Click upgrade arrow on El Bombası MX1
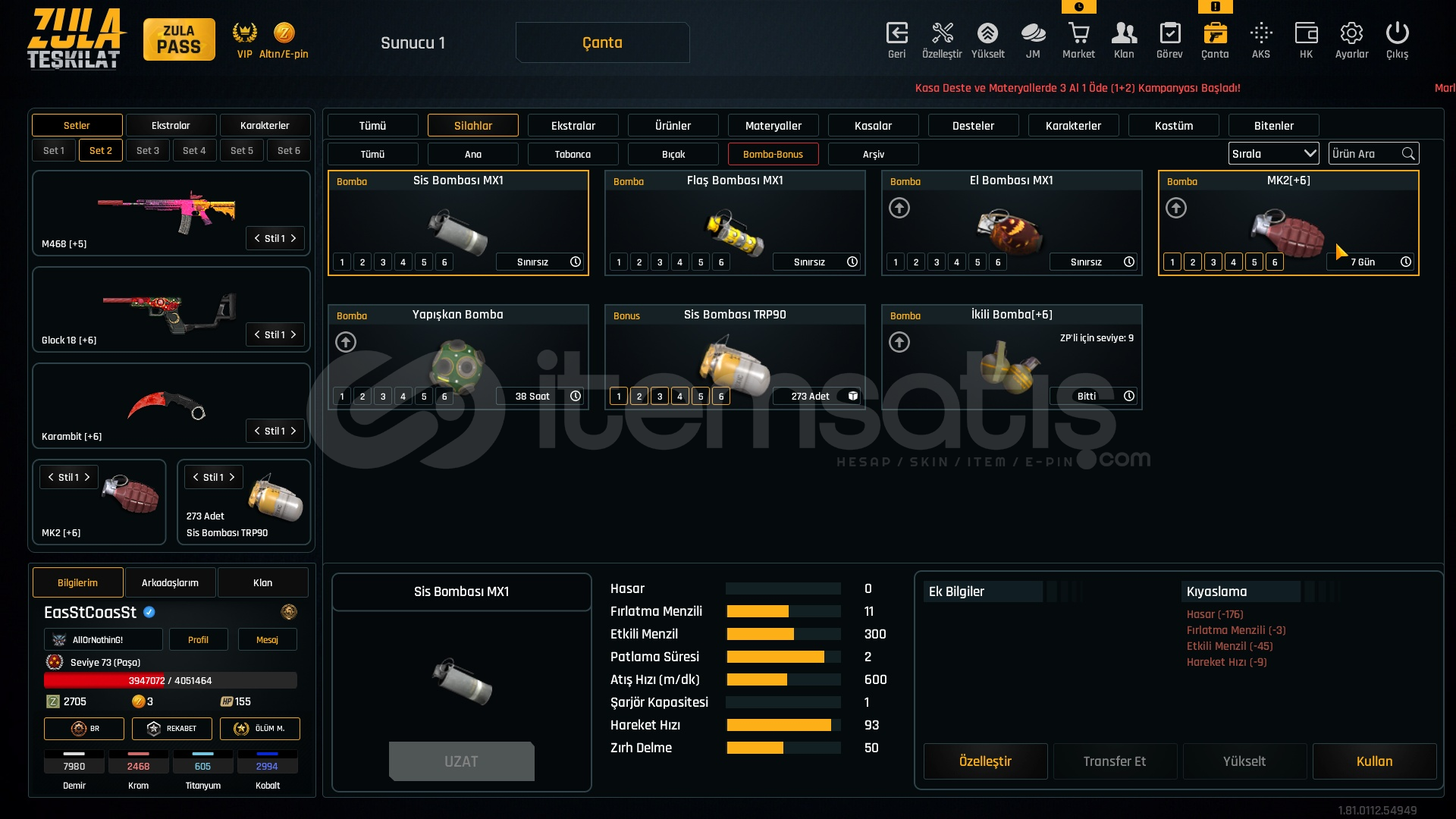Screen dimensions: 1456x819 coord(899,208)
